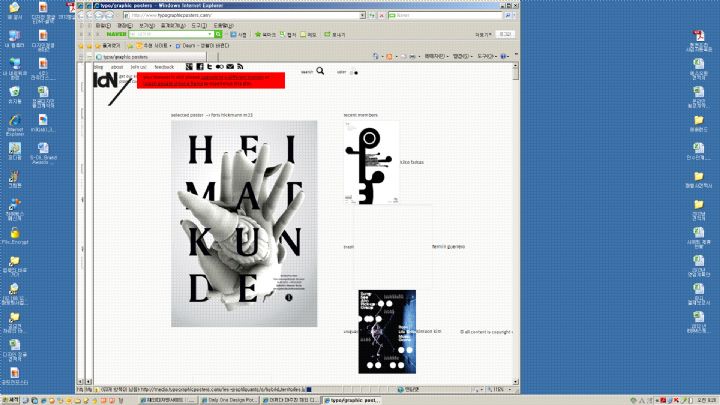Click the RSS feed icon in the site header
This screenshot has width=720, height=405.
[x=240, y=67]
